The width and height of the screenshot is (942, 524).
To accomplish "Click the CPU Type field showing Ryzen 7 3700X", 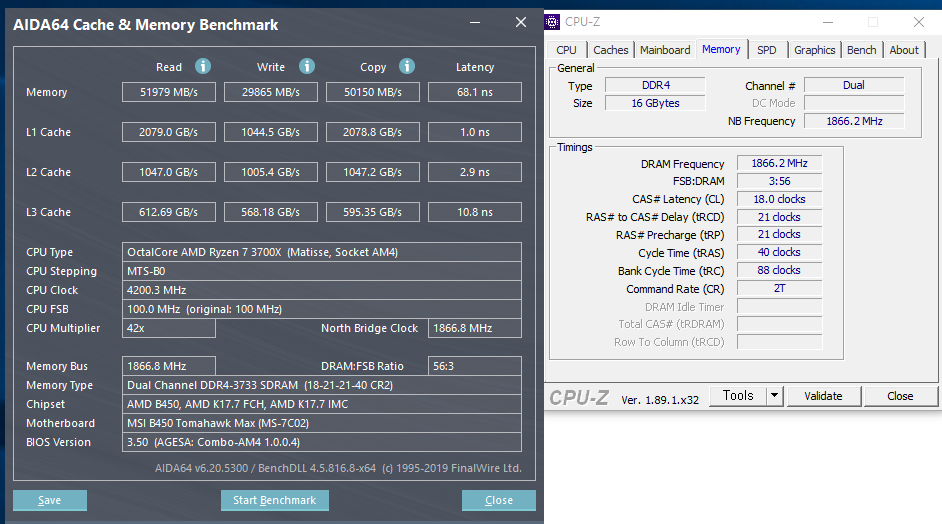I will 322,252.
